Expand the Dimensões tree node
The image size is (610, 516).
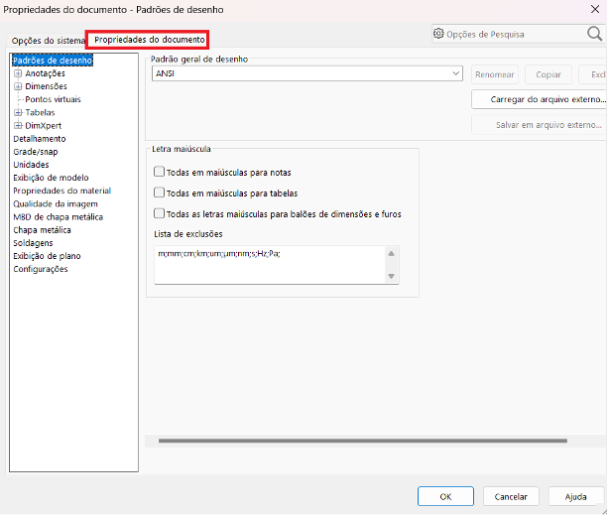(17, 87)
